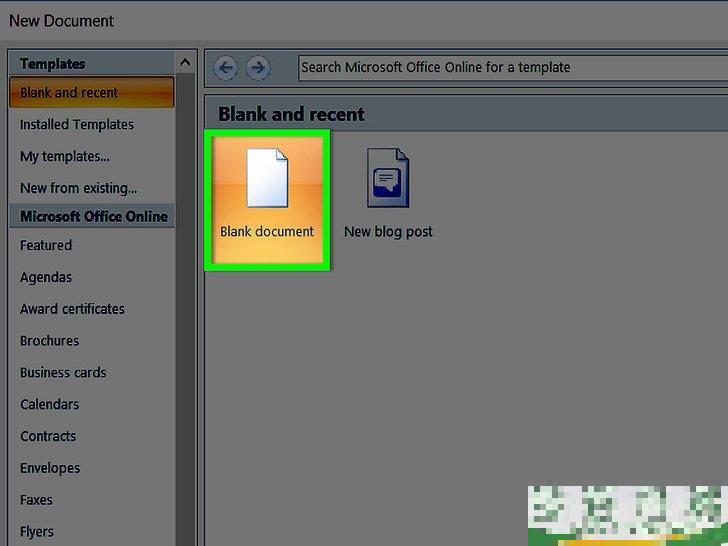Click the Office Online template search field
This screenshot has width=728, height=546.
pos(510,68)
